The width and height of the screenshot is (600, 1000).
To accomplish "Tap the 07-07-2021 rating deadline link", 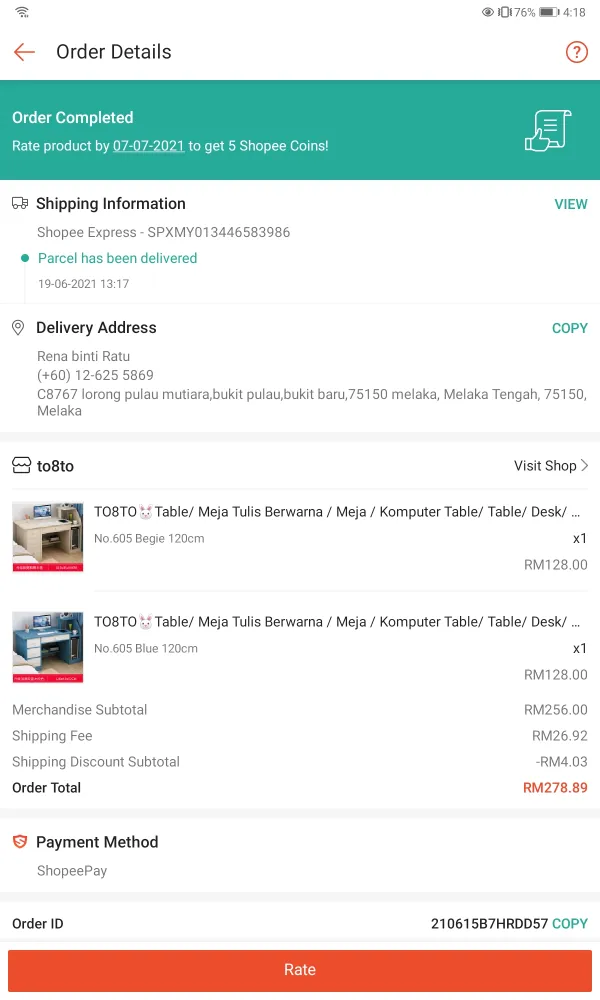I will click(149, 146).
